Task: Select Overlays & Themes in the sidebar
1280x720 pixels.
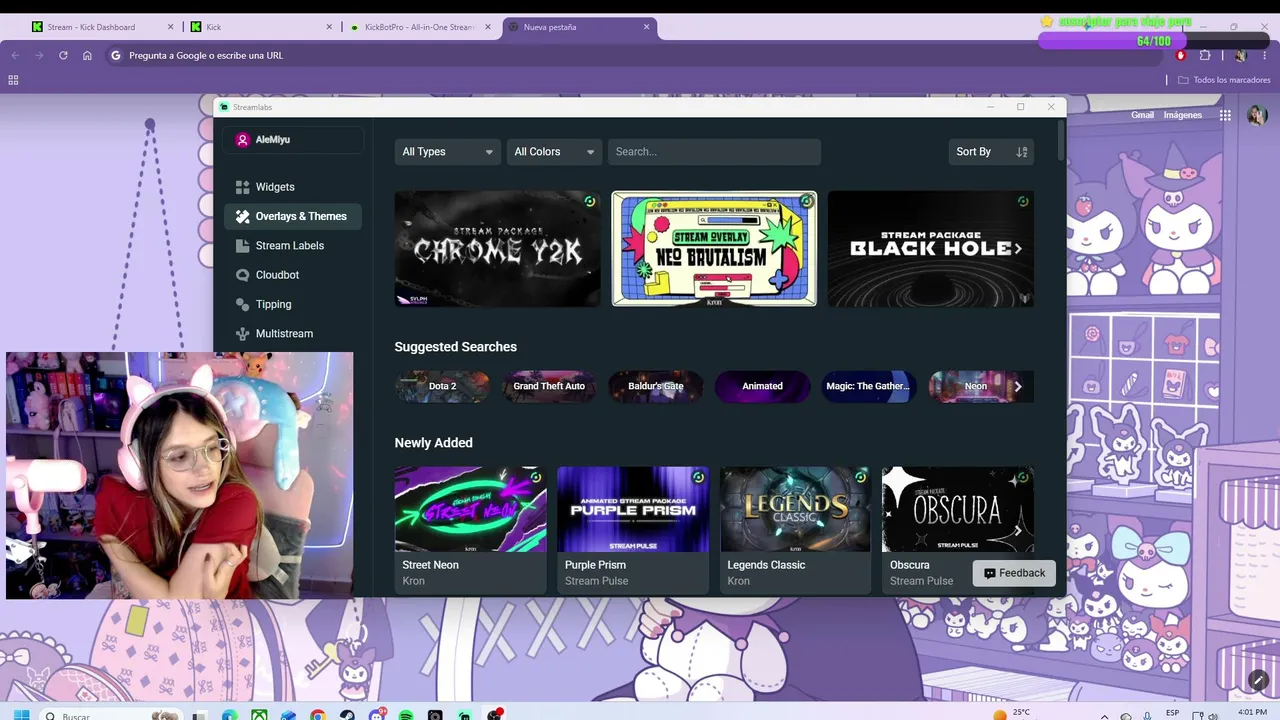Action: click(293, 216)
